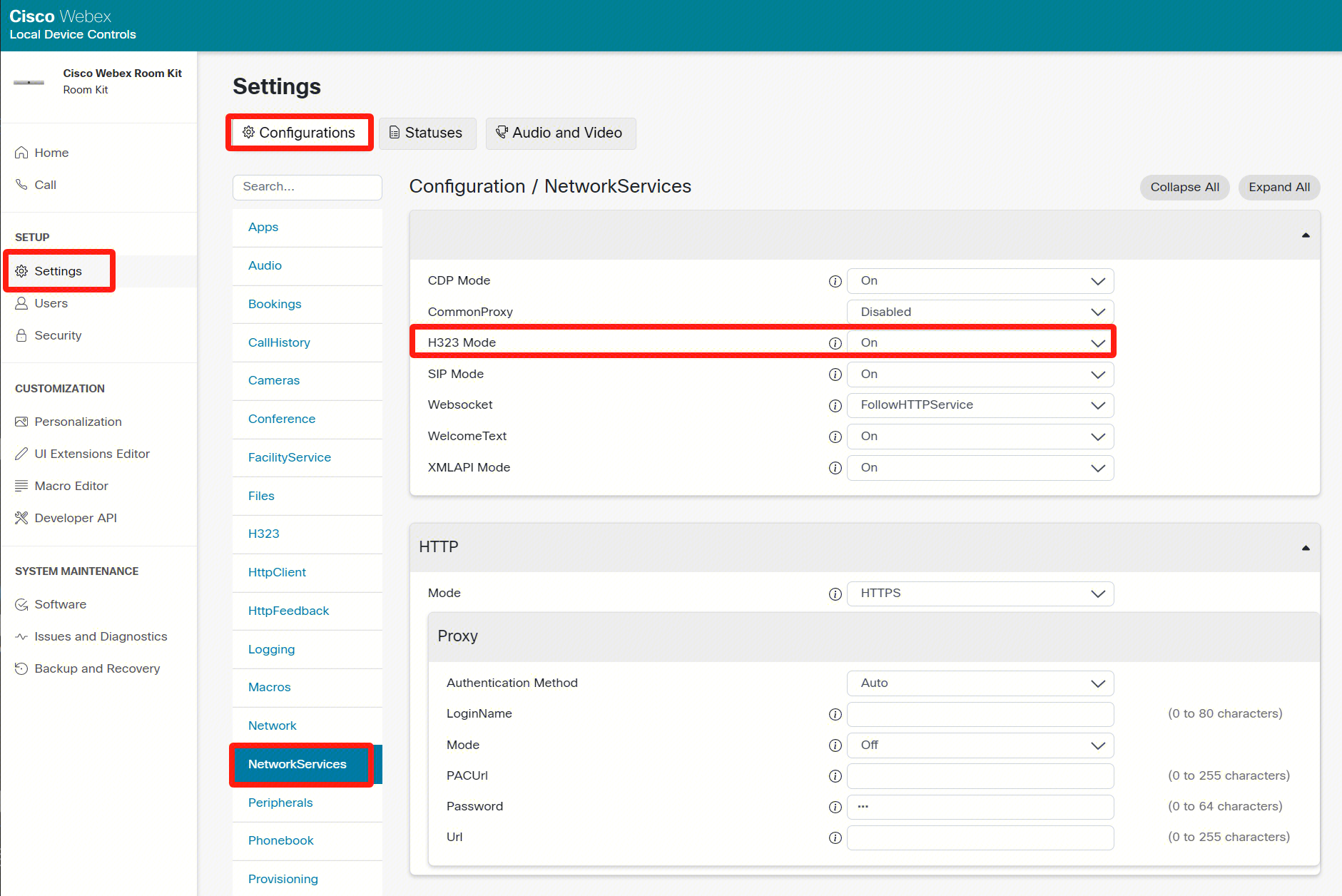Click the info icon next to LoginName
Viewport: 1342px width, 896px height.
coord(835,714)
